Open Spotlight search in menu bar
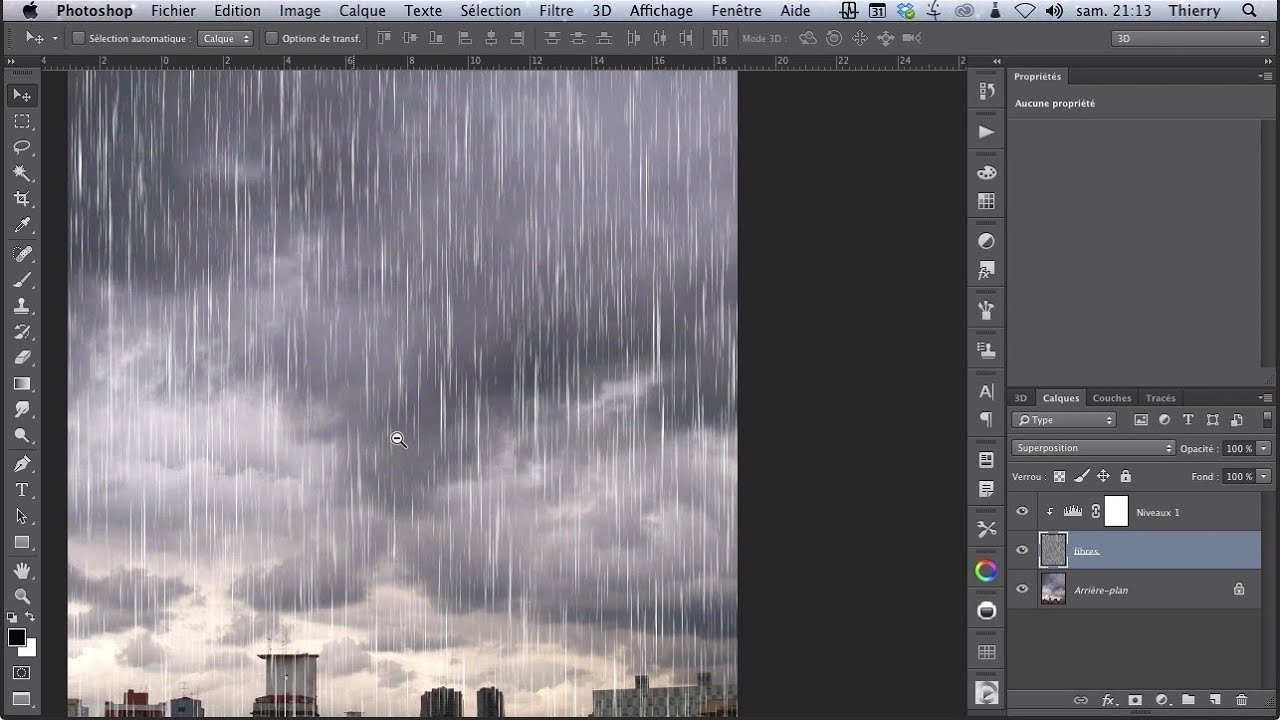1280x720 pixels. tap(1249, 11)
